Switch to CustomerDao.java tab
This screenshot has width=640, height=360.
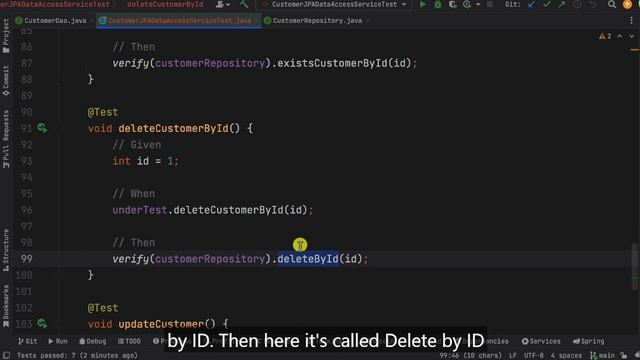click(55, 20)
